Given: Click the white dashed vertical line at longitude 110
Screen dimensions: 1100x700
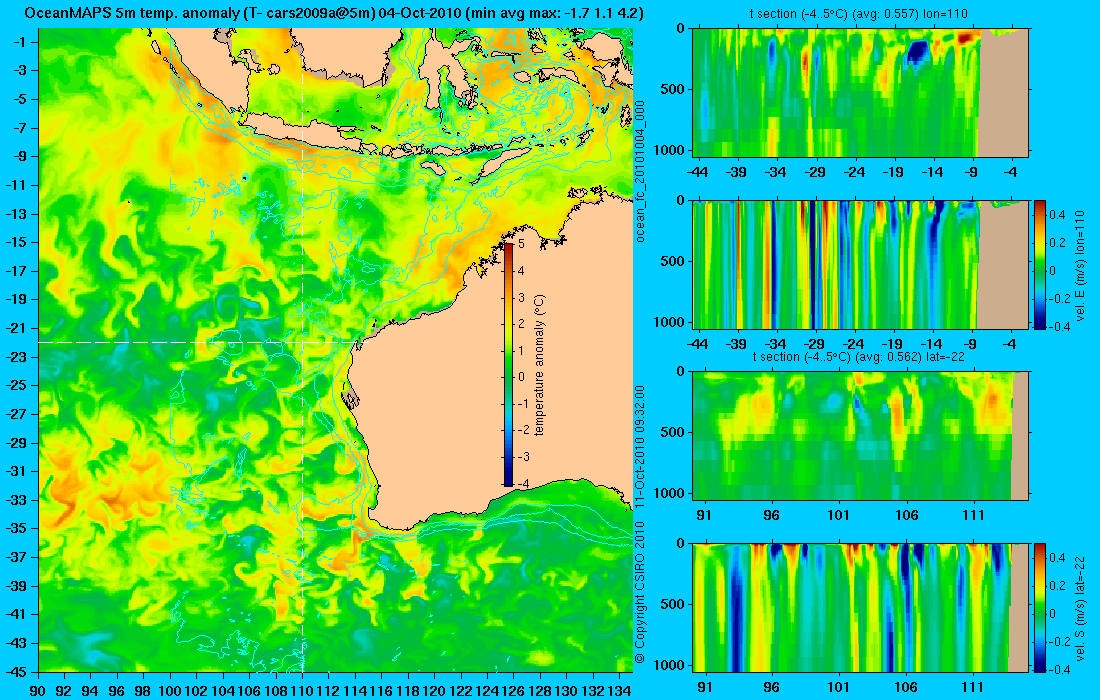Looking at the screenshot, I should pyautogui.click(x=302, y=349).
